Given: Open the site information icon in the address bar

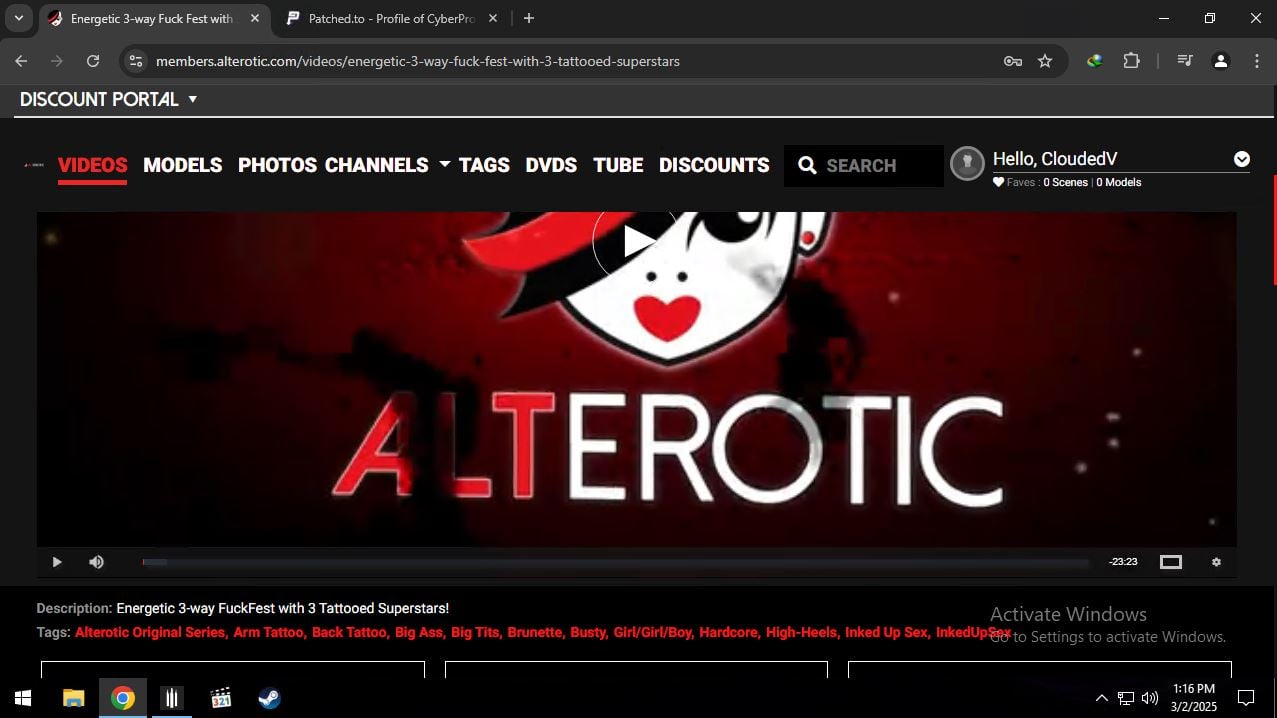Looking at the screenshot, I should click(x=137, y=61).
